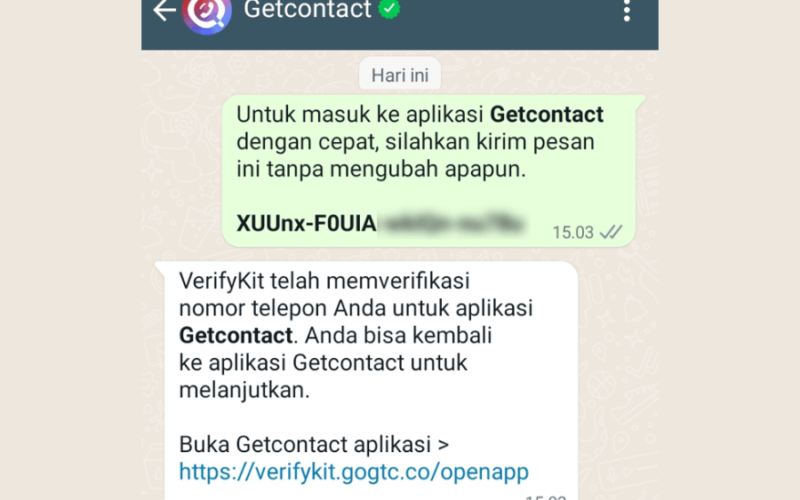Tap bold Getcontact word in received message
The width and height of the screenshot is (800, 500).
tap(236, 336)
